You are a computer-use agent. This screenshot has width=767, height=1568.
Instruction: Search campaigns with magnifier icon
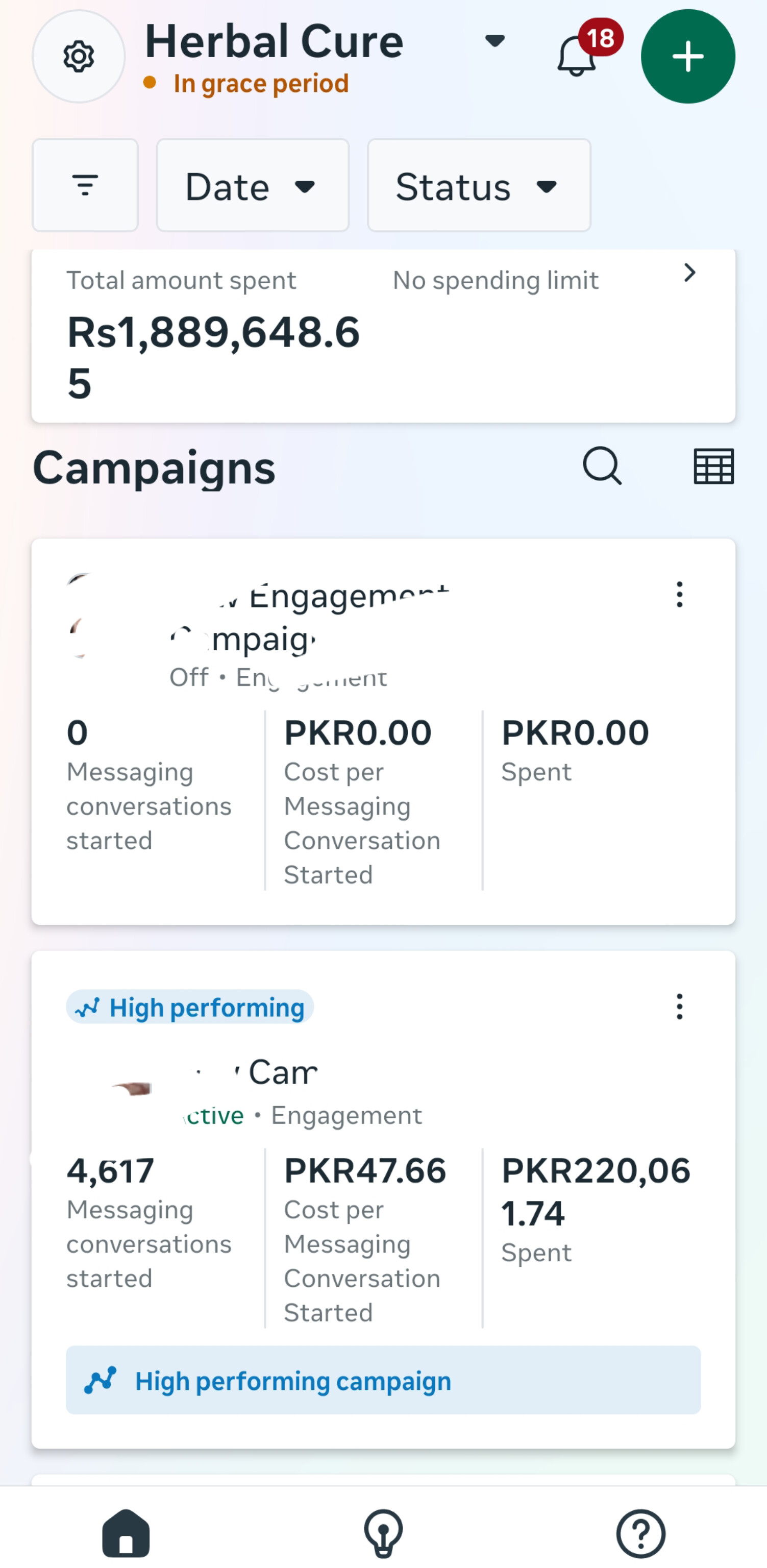point(602,466)
